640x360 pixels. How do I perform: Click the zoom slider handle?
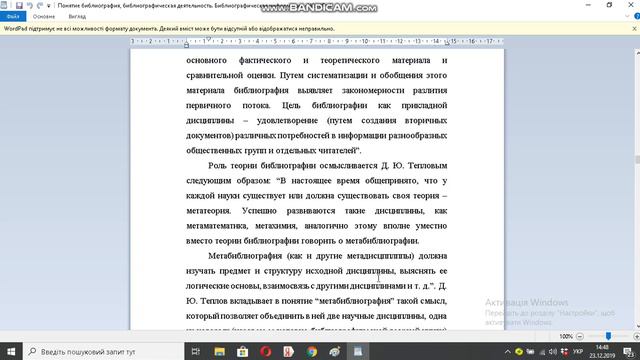pyautogui.click(x=608, y=336)
